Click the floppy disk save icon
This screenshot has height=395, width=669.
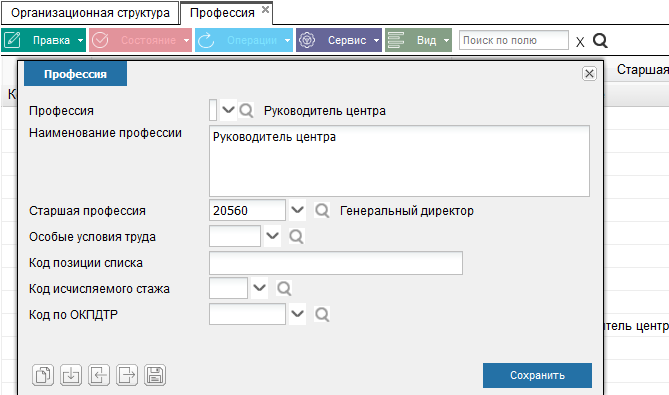[155, 375]
